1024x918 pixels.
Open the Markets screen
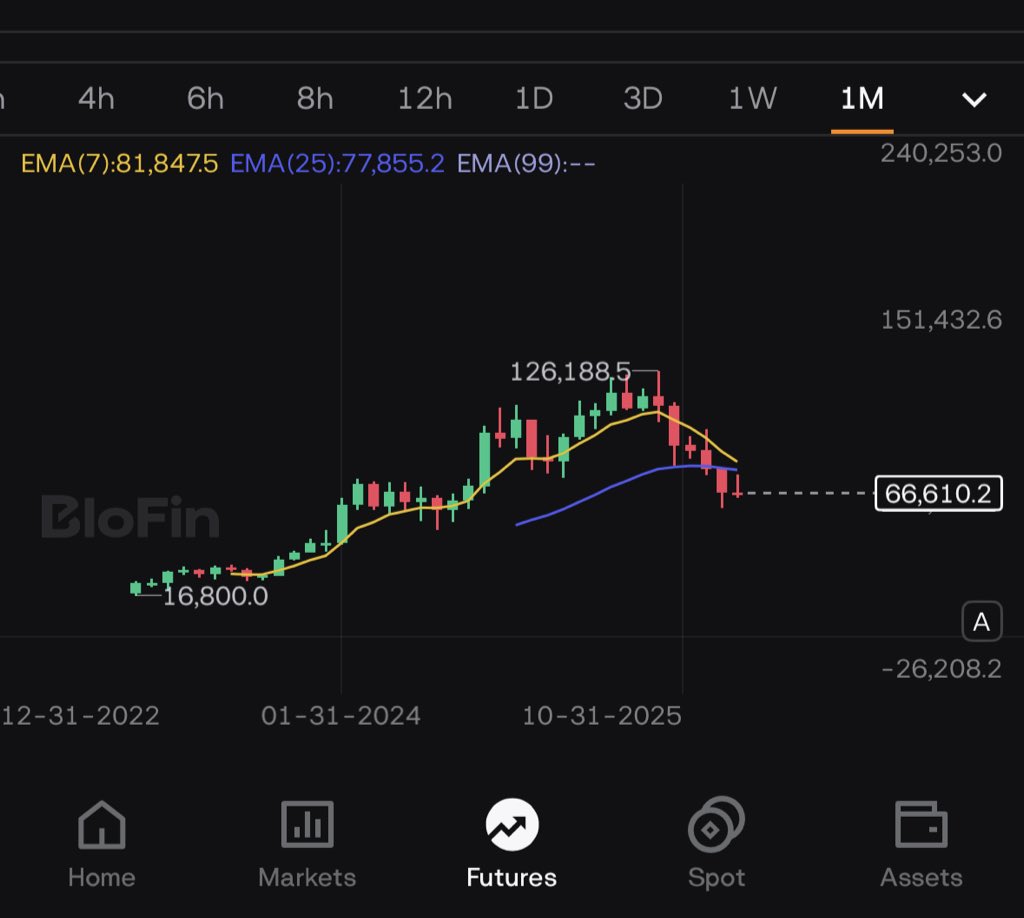(x=306, y=840)
